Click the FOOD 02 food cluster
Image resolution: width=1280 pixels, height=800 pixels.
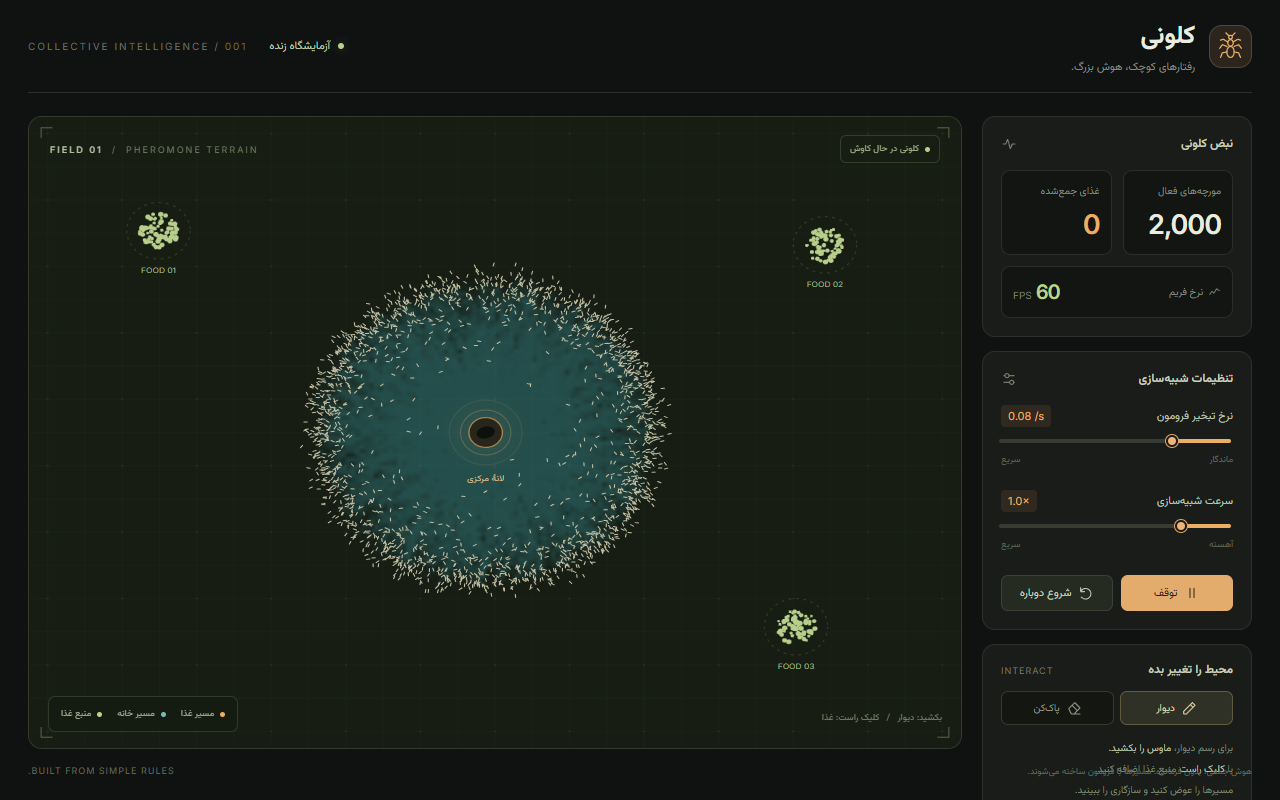825,246
